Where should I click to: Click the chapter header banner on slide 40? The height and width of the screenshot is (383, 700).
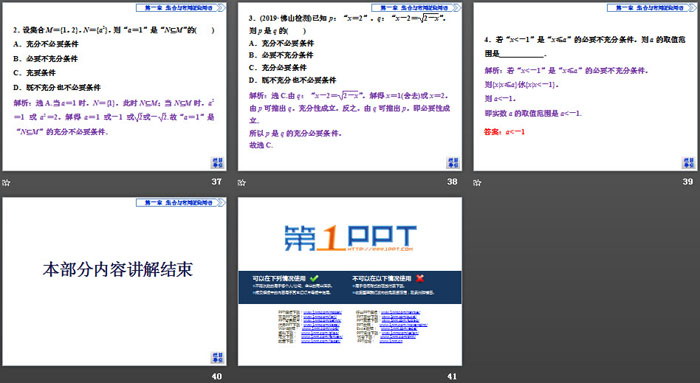(x=181, y=203)
